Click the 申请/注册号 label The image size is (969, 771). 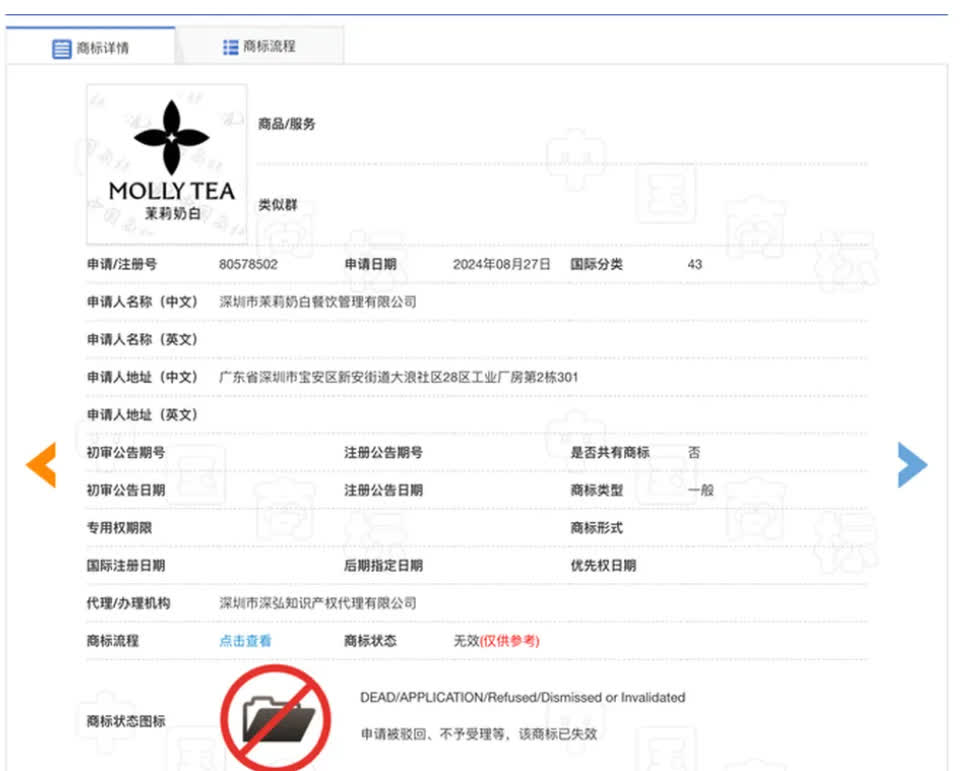[122, 264]
